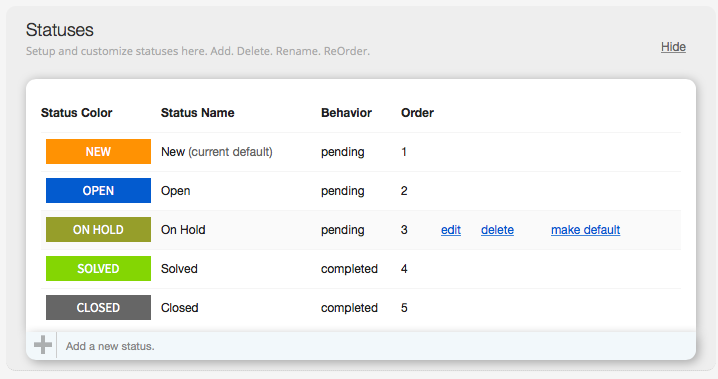Delete the On Hold status
The height and width of the screenshot is (379, 718).
coord(497,230)
